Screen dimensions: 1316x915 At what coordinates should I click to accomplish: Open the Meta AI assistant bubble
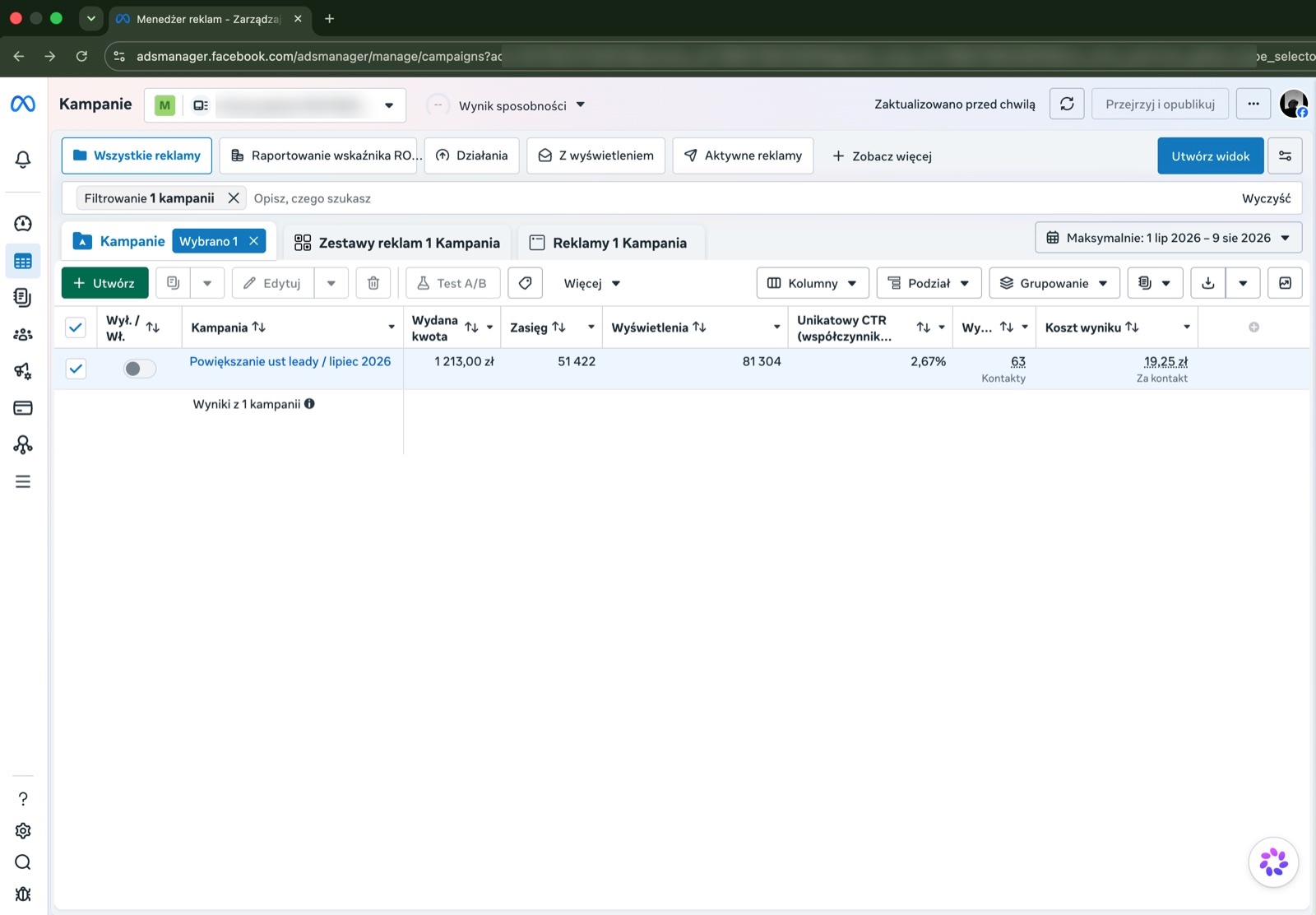1273,862
